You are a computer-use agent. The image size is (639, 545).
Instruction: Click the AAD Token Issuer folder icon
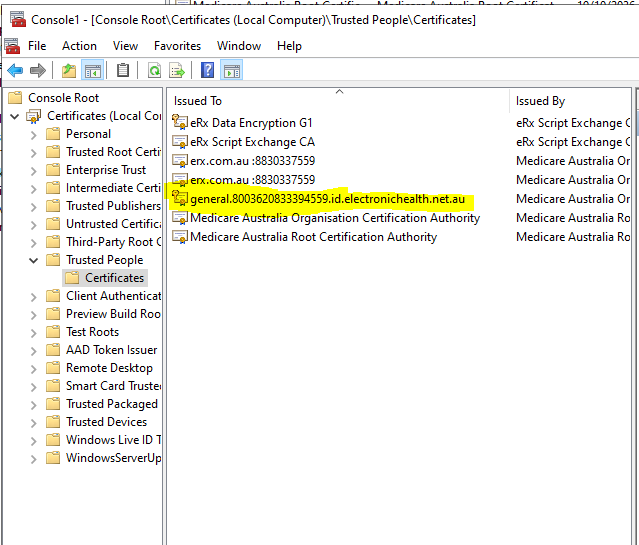pyautogui.click(x=53, y=350)
